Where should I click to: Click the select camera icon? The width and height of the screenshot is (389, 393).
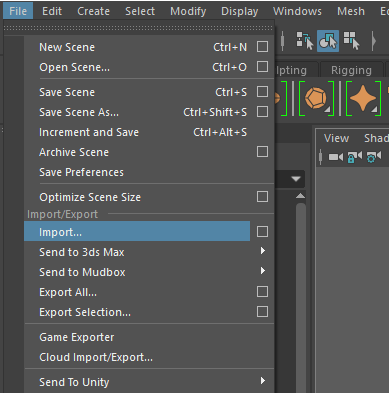335,157
